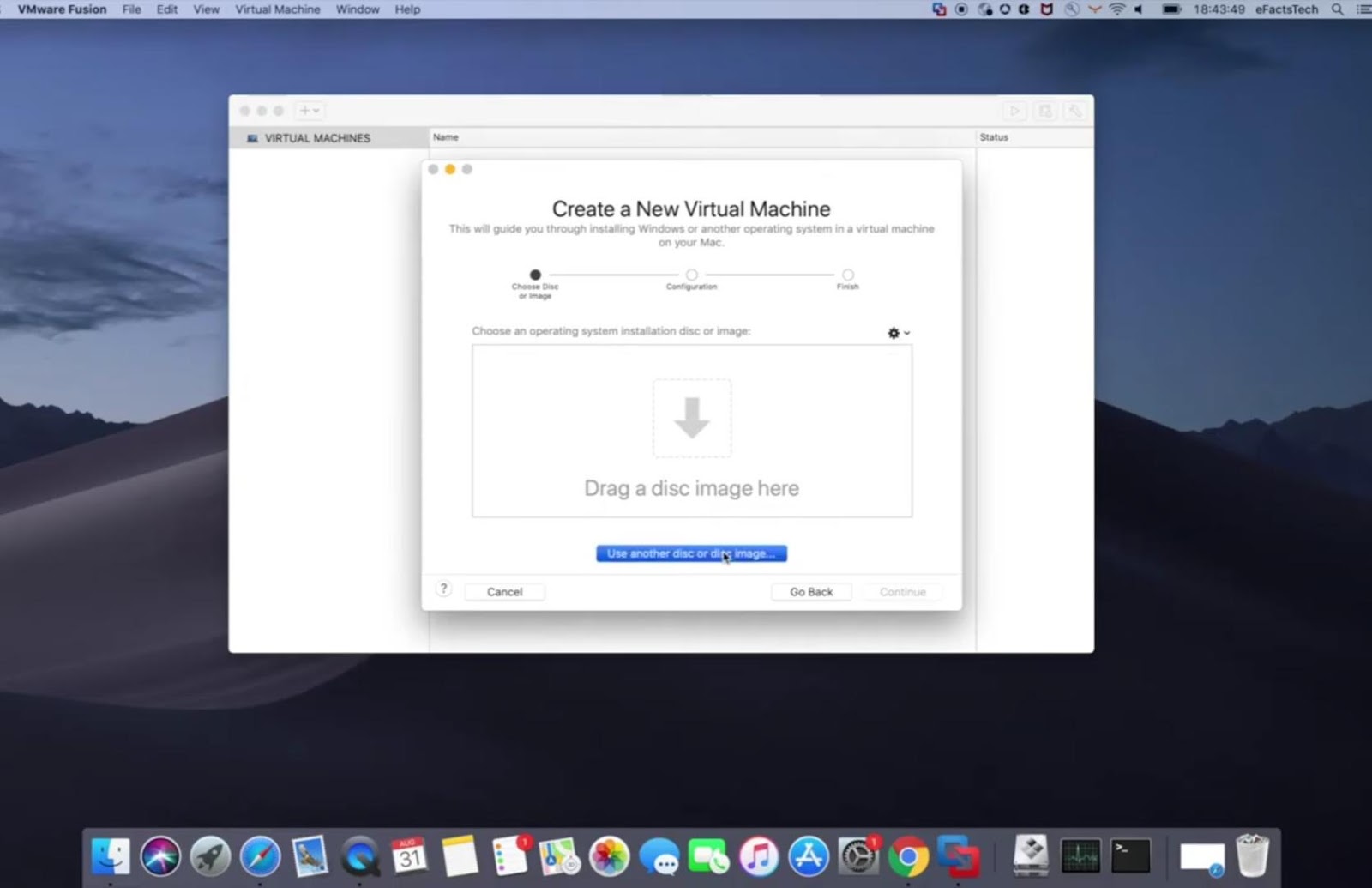Open Google Chrome in the dock

point(908,855)
